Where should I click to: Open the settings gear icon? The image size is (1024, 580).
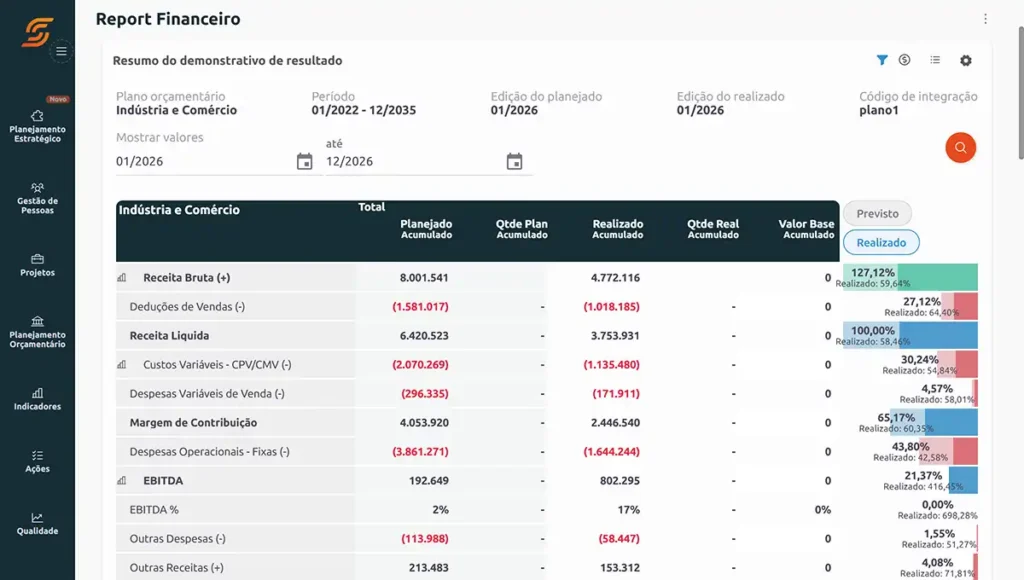pyautogui.click(x=966, y=61)
